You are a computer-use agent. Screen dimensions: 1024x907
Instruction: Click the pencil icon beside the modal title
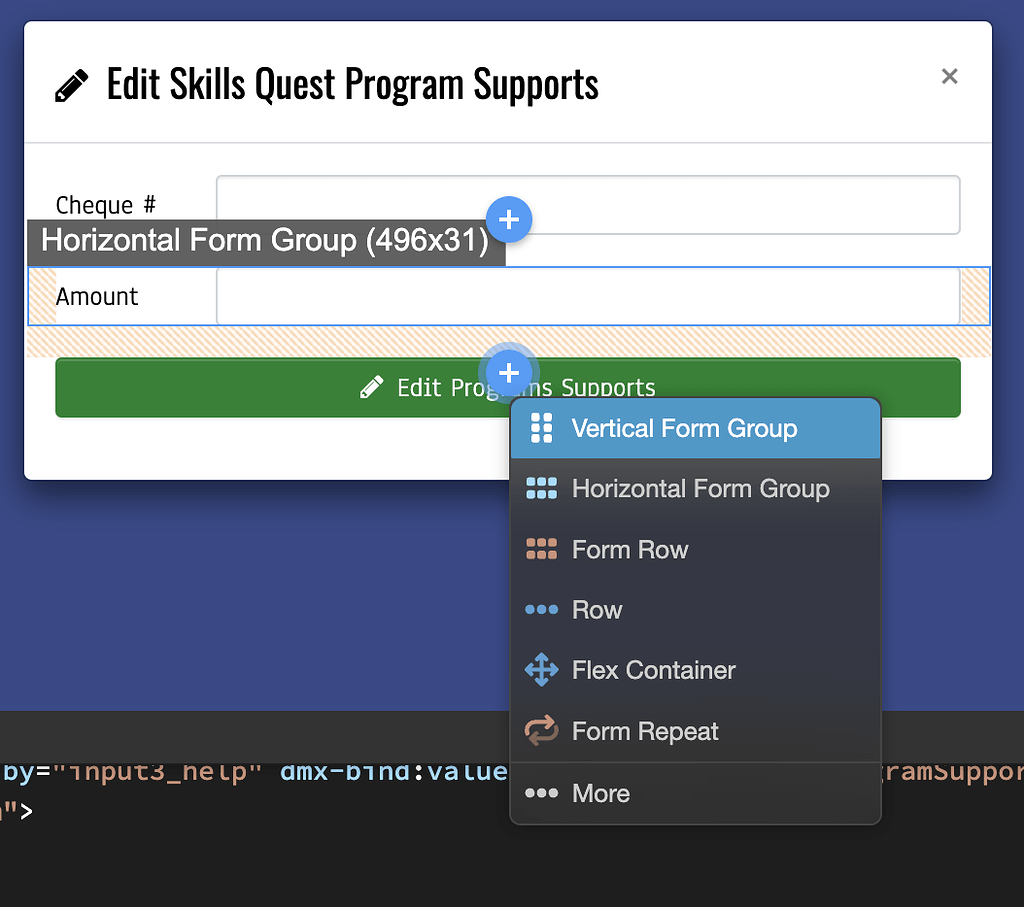coord(69,84)
